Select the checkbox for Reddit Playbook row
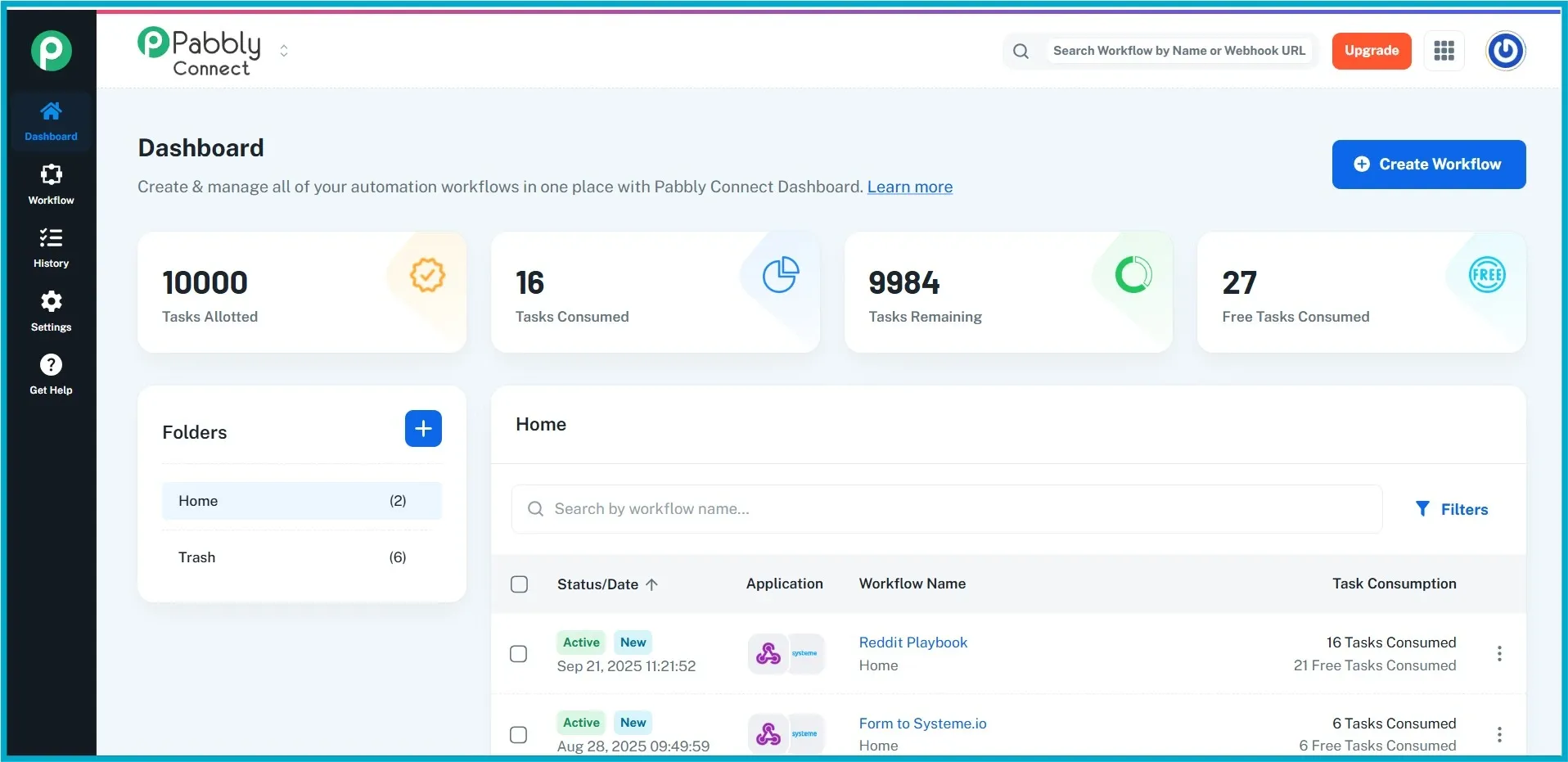 pos(519,653)
